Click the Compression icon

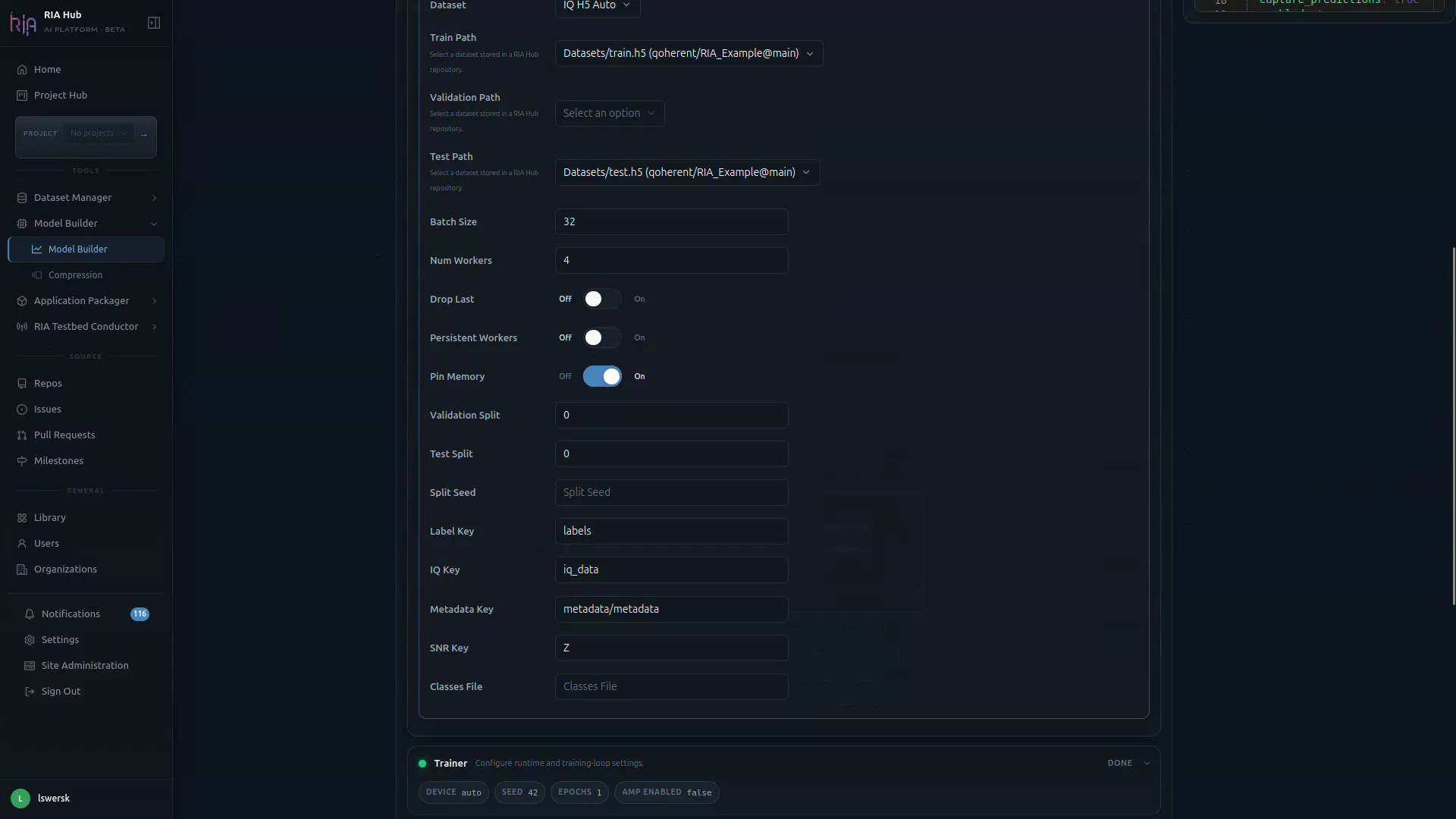pos(36,275)
